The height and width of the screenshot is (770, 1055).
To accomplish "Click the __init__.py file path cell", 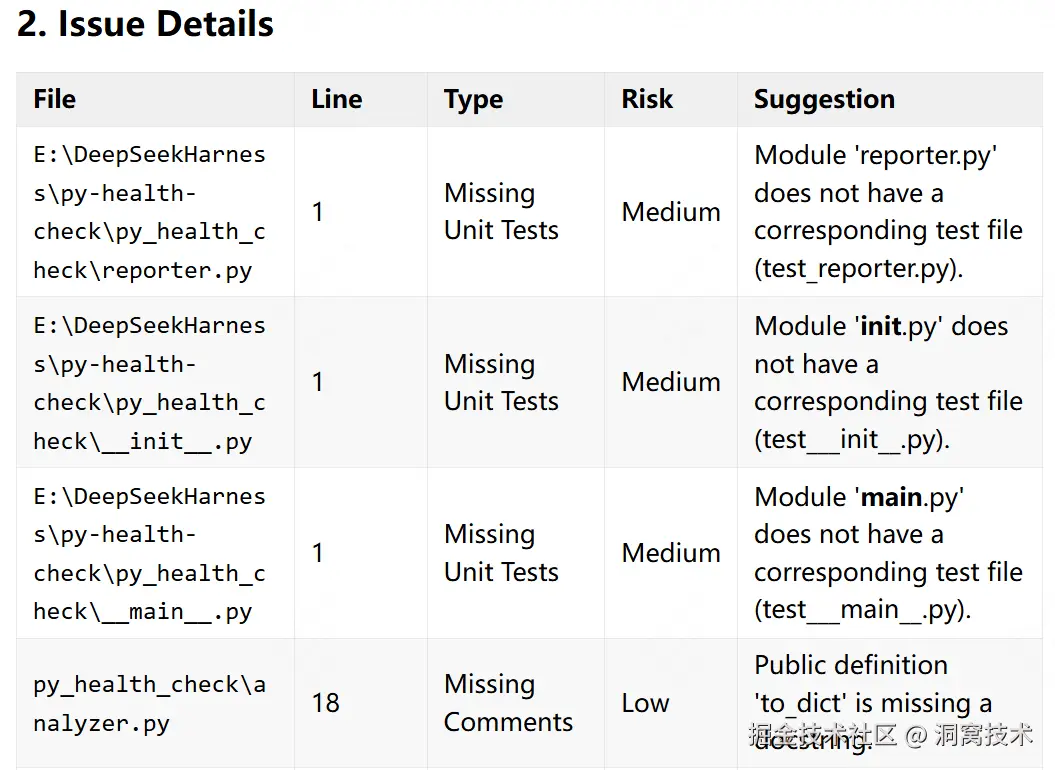I will click(149, 382).
